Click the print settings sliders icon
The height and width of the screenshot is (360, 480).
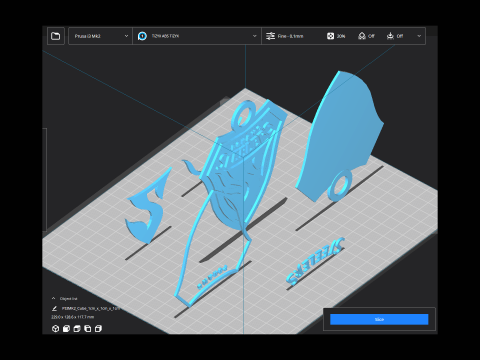[270, 36]
